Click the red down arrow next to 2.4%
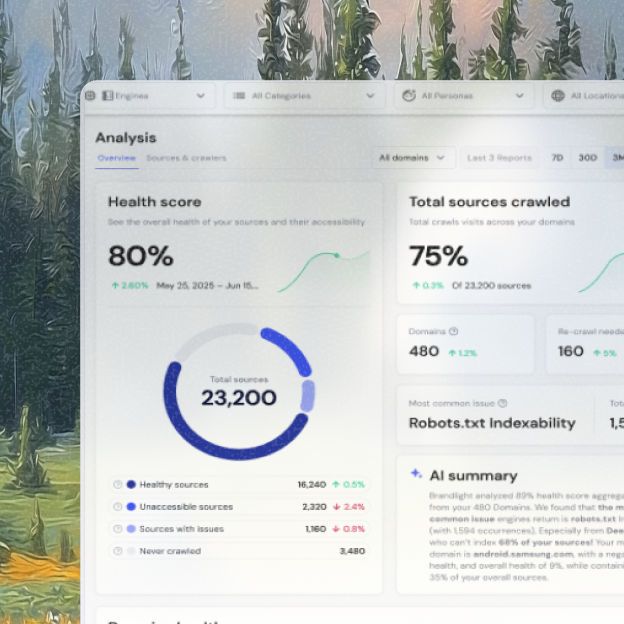Viewport: 624px width, 624px height. coord(337,507)
